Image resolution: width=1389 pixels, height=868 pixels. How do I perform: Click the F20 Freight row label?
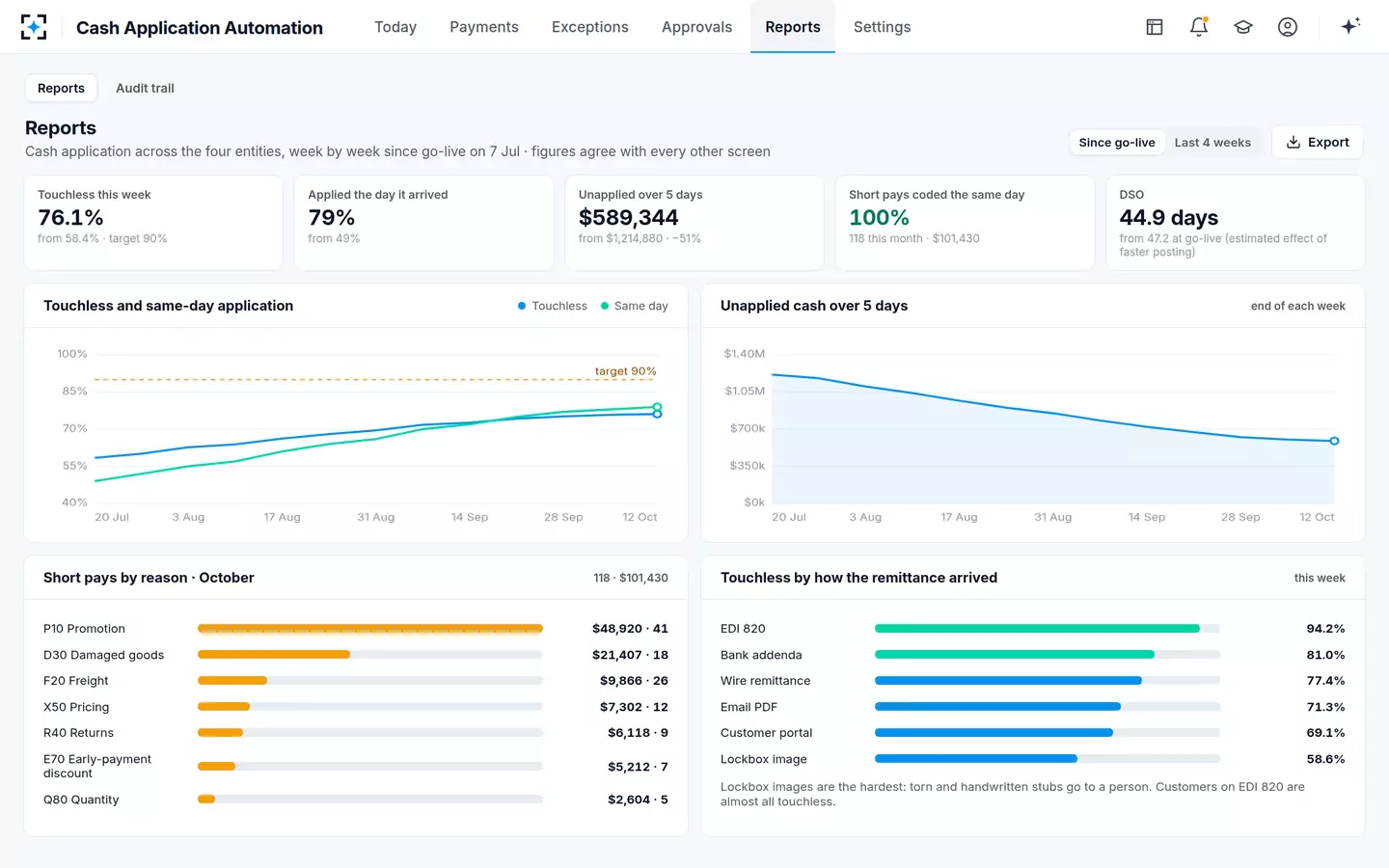point(76,681)
